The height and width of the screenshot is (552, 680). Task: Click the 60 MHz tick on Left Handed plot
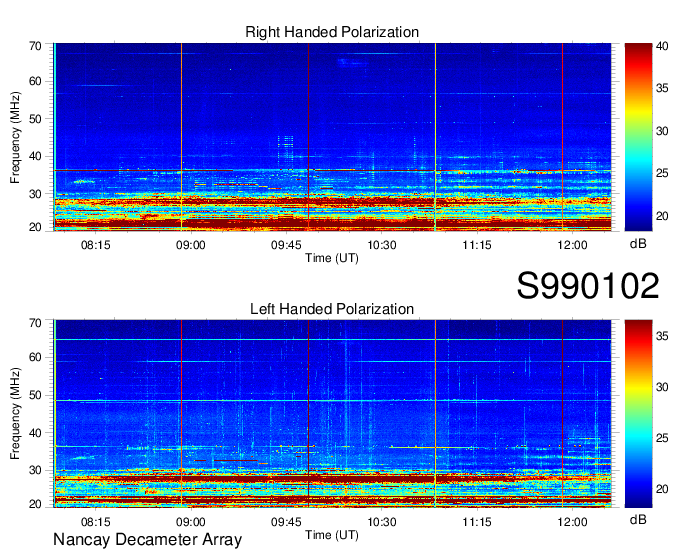[x=35, y=357]
